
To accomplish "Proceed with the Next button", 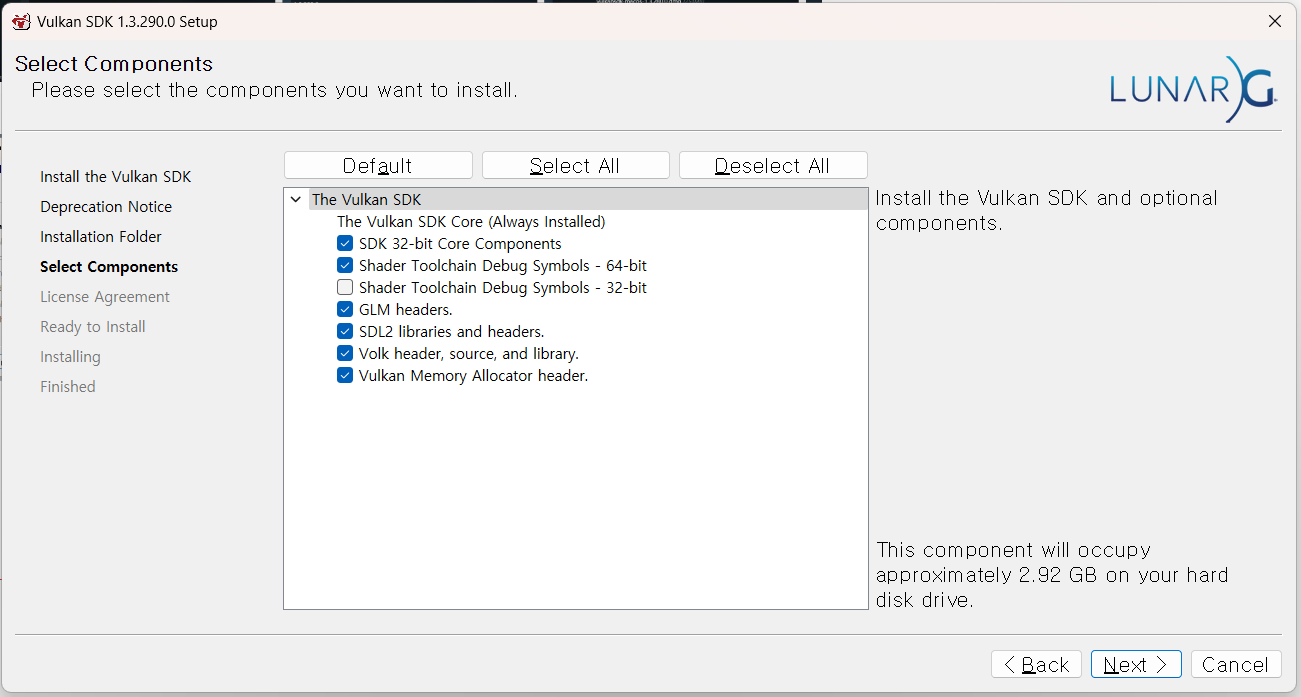I will click(x=1136, y=665).
